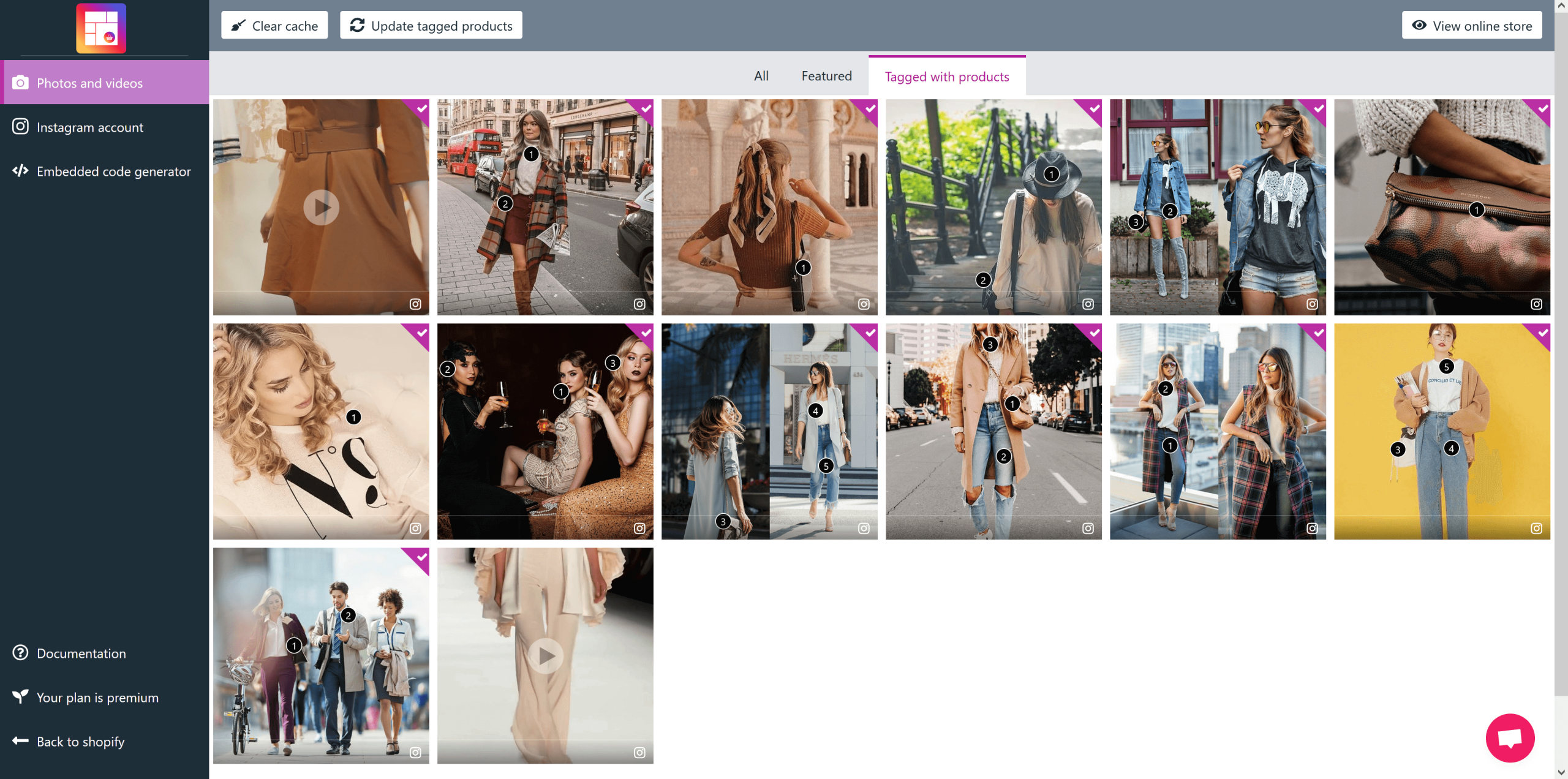Click the Clear cache button
1568x779 pixels.
pos(274,26)
